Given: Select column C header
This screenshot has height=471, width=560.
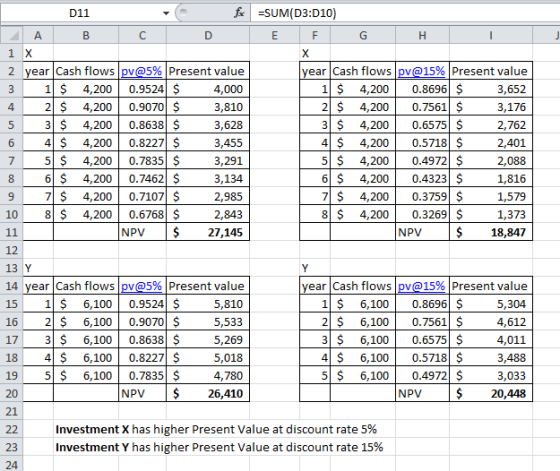Looking at the screenshot, I should 142,35.
